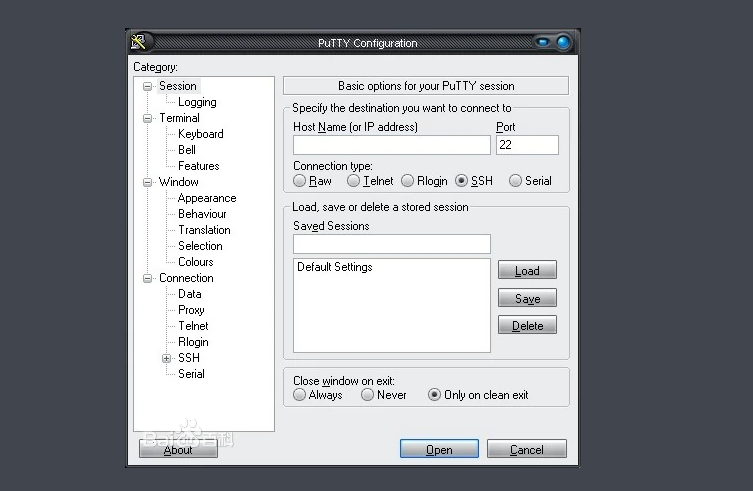
Task: Open the Connection category
Action: click(186, 278)
